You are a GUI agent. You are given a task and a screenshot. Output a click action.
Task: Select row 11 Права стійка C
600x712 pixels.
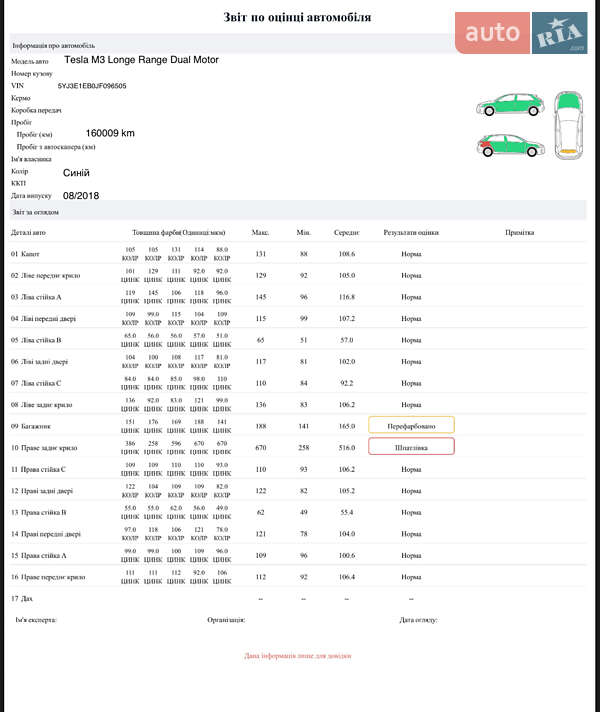tap(298, 469)
